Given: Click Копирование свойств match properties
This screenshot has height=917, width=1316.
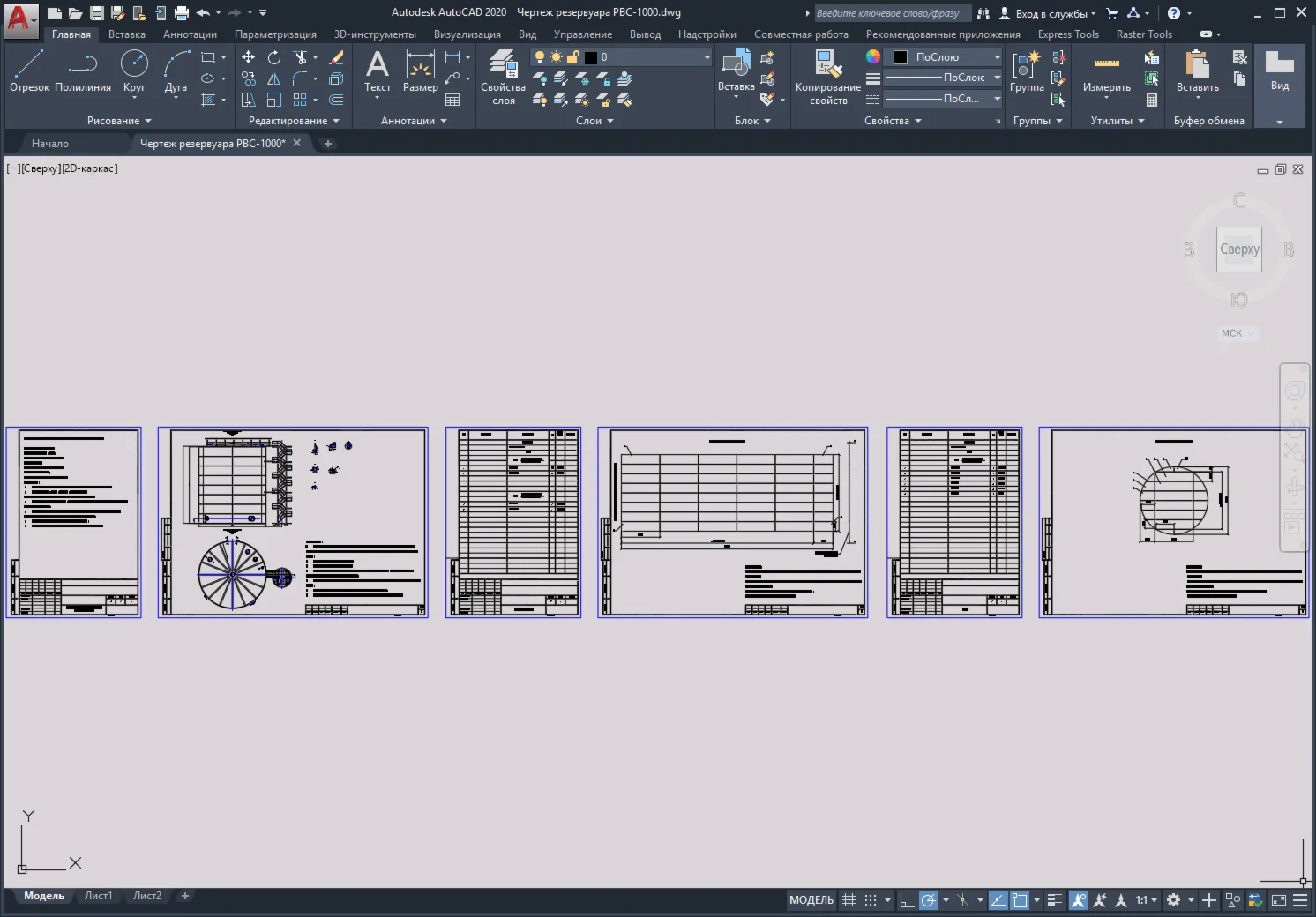Looking at the screenshot, I should pyautogui.click(x=827, y=78).
